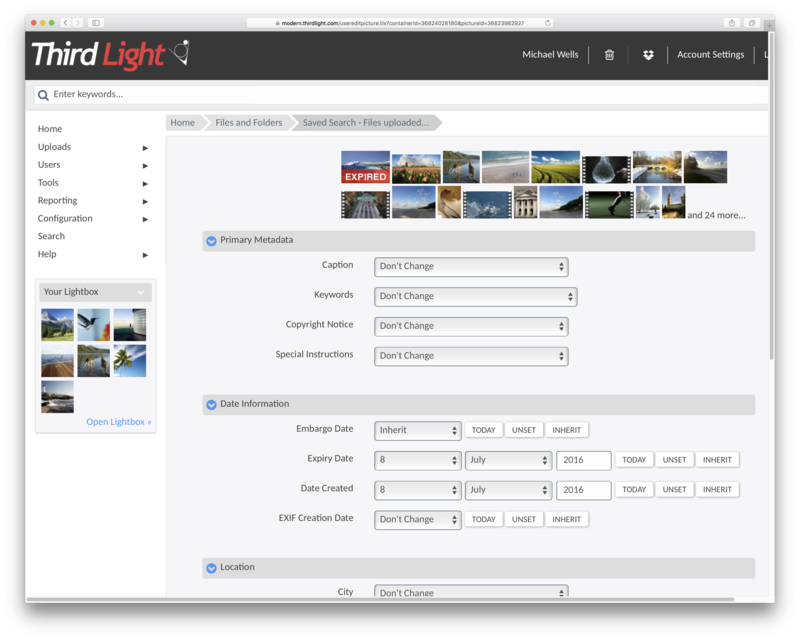
Task: Click INHERIT button for Date Created
Action: [x=717, y=489]
